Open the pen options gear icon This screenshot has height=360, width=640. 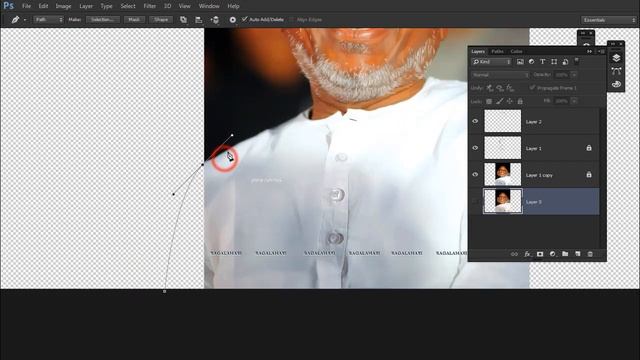[232, 20]
